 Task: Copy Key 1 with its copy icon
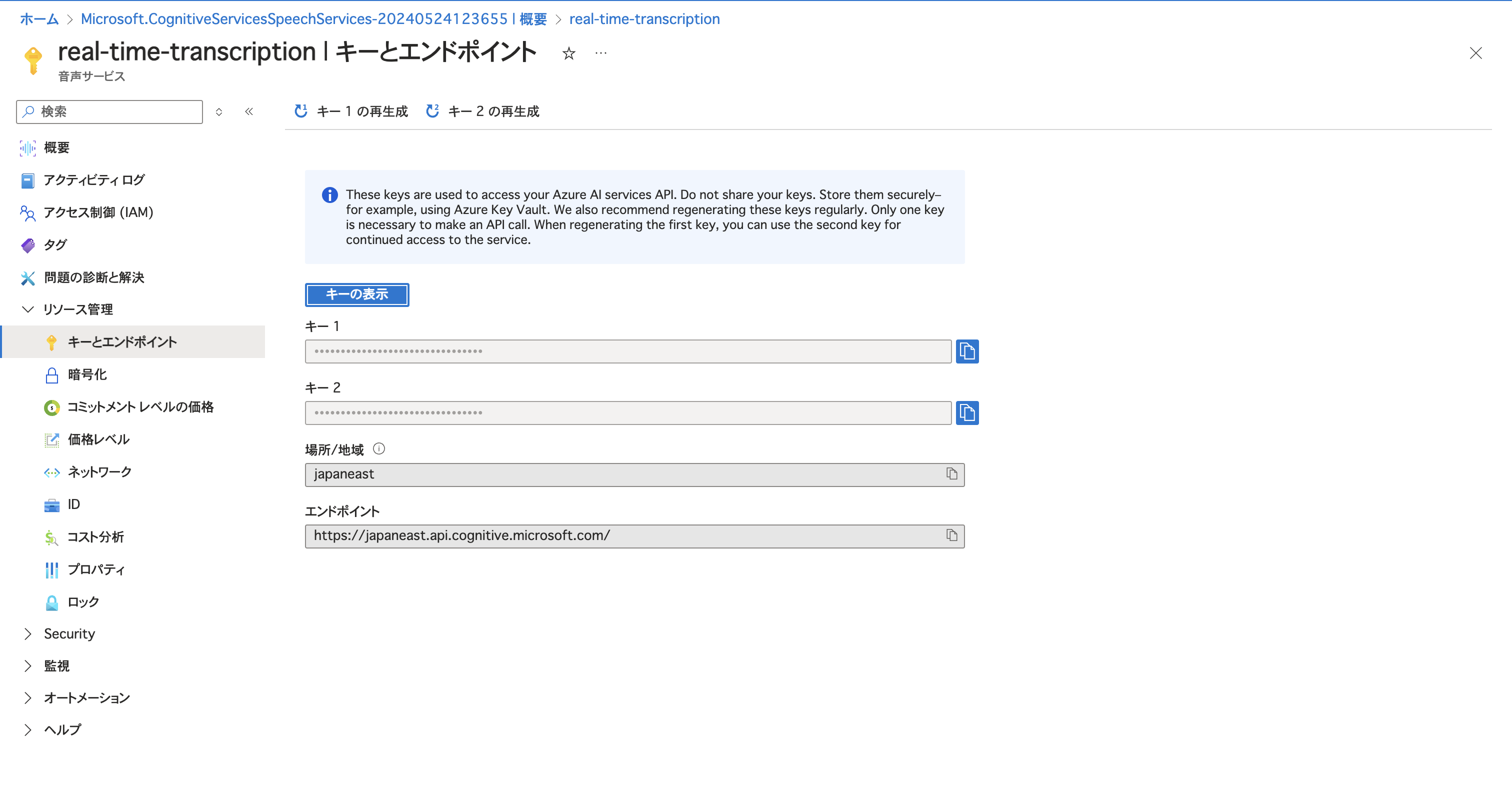pos(966,351)
